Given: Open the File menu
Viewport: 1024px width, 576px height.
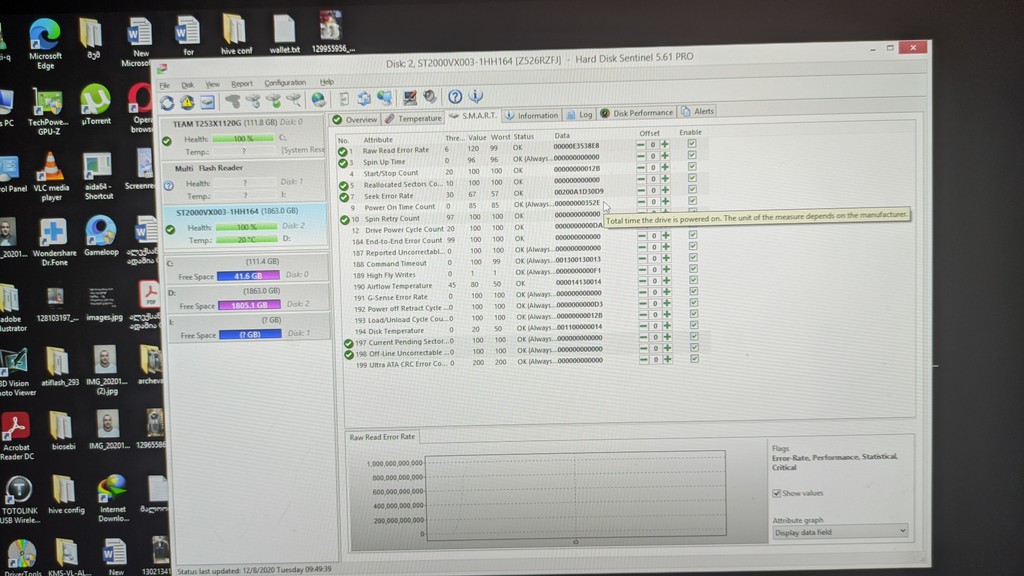Looking at the screenshot, I should click(x=165, y=86).
